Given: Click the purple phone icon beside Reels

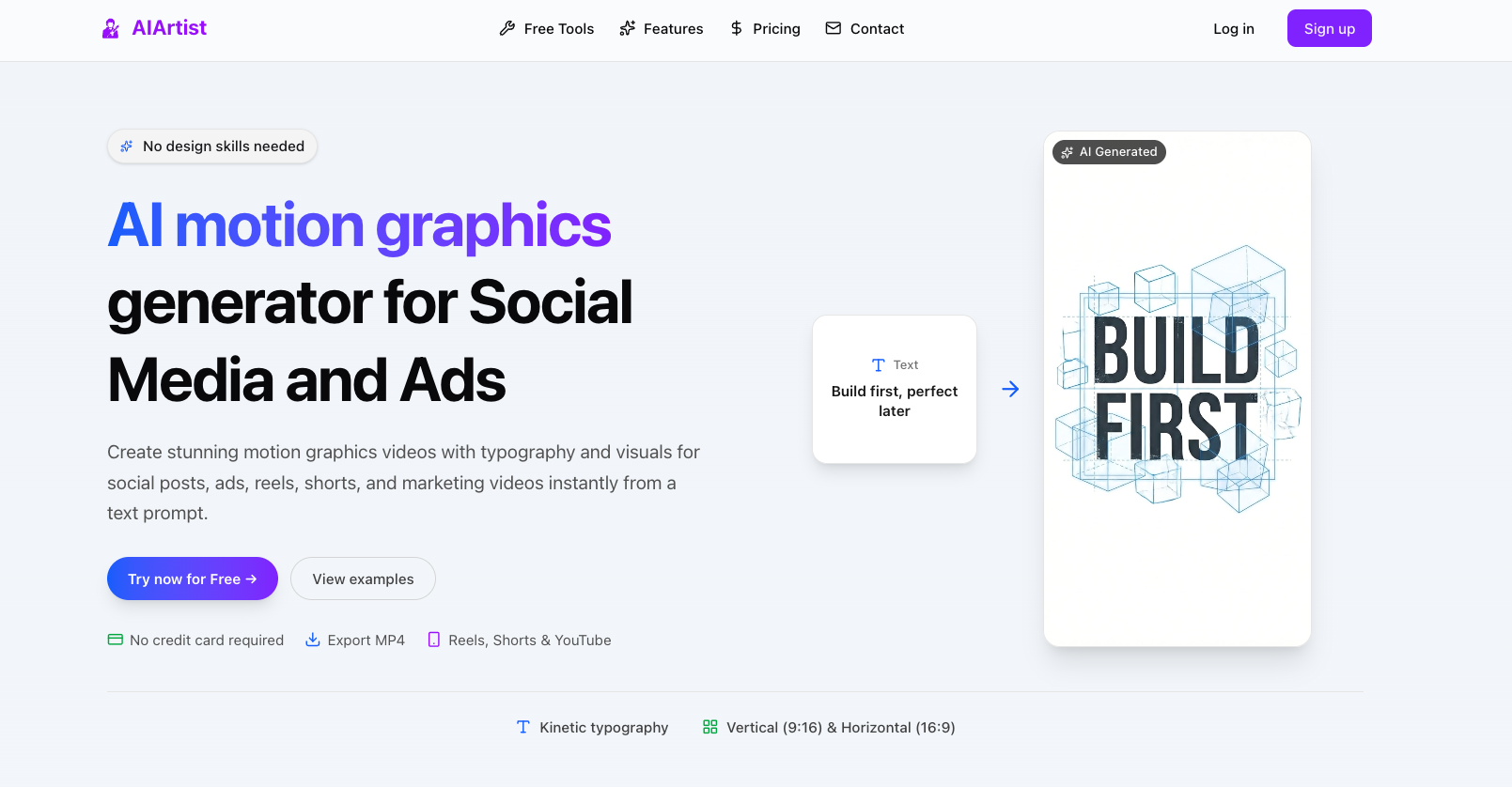Looking at the screenshot, I should coord(434,640).
